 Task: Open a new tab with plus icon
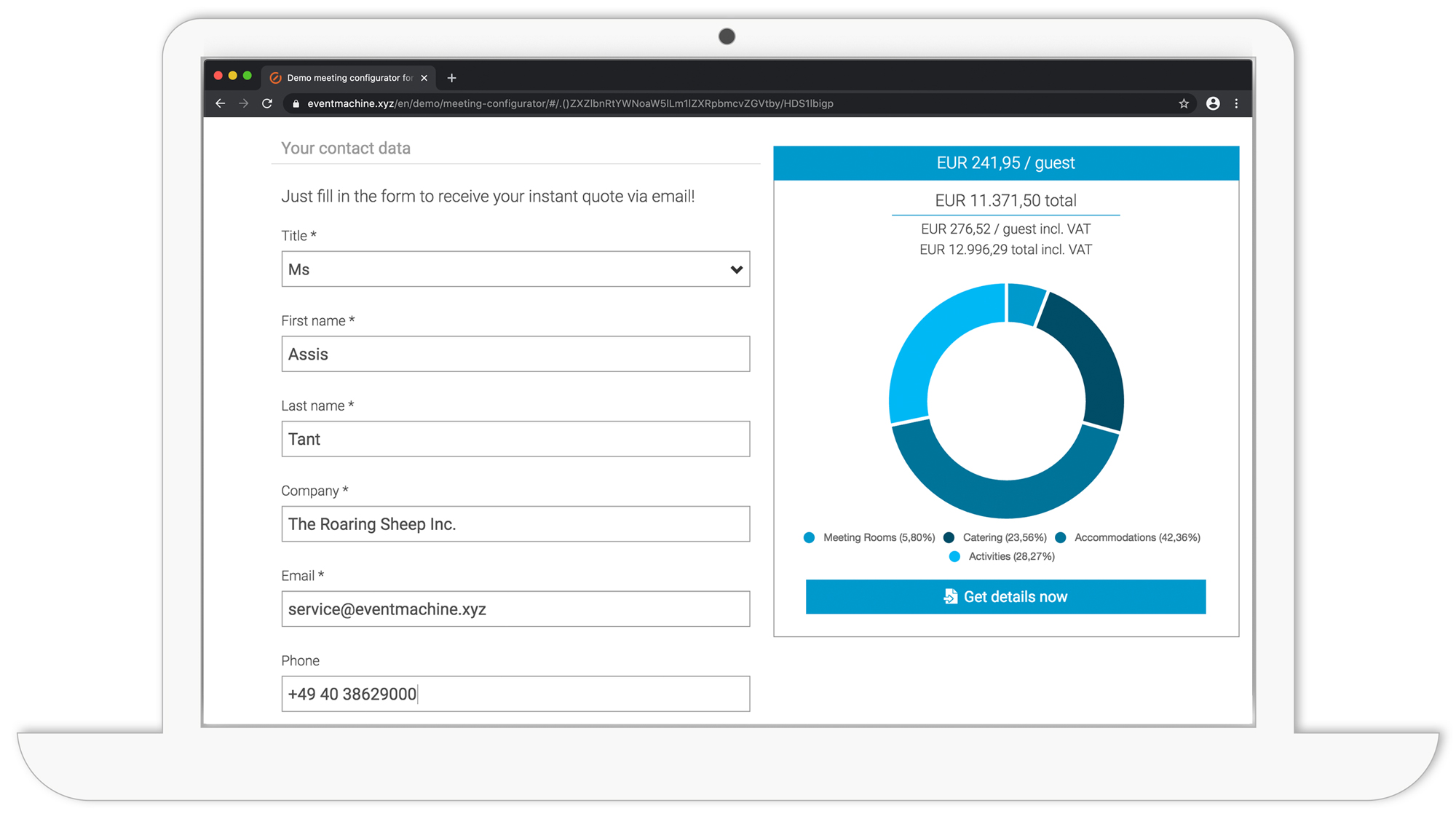coord(452,78)
